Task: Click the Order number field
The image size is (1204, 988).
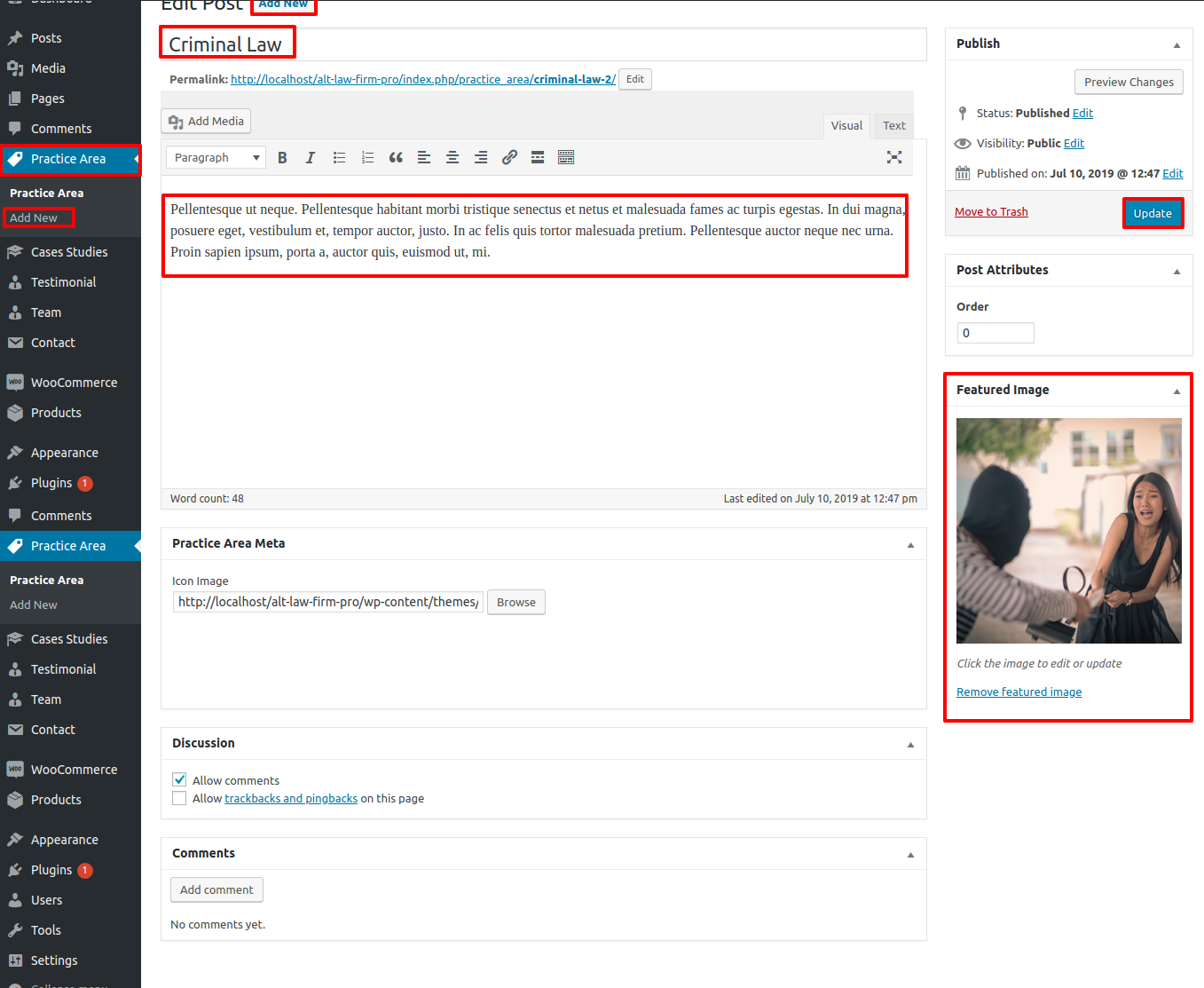Action: point(995,333)
